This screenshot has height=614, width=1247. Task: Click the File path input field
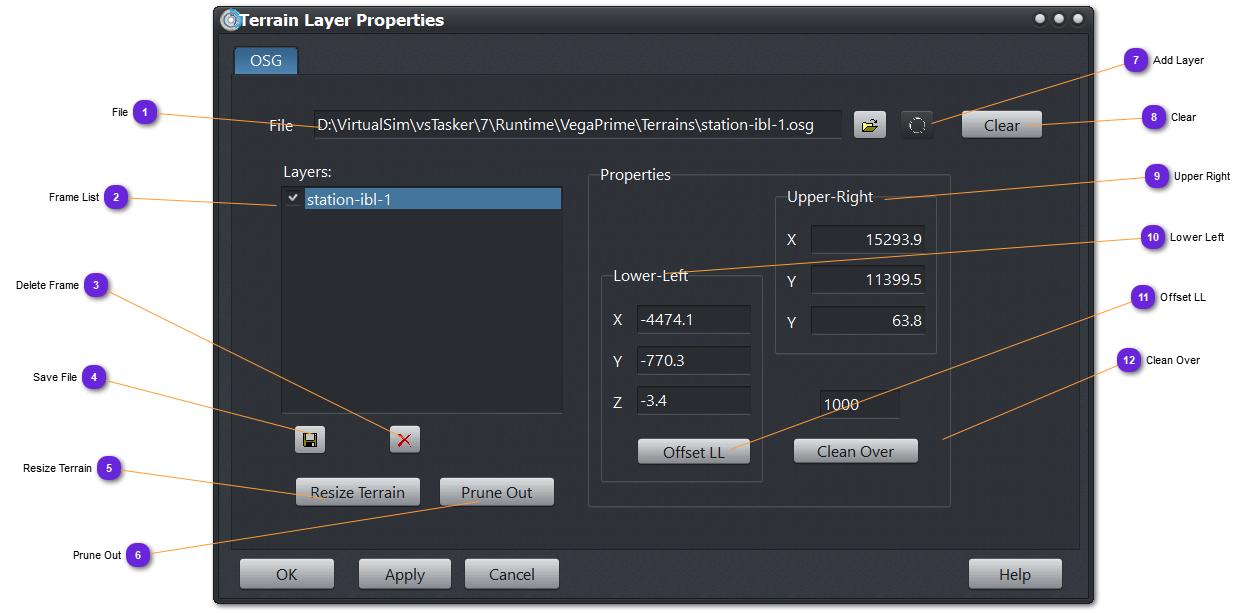[x=577, y=125]
